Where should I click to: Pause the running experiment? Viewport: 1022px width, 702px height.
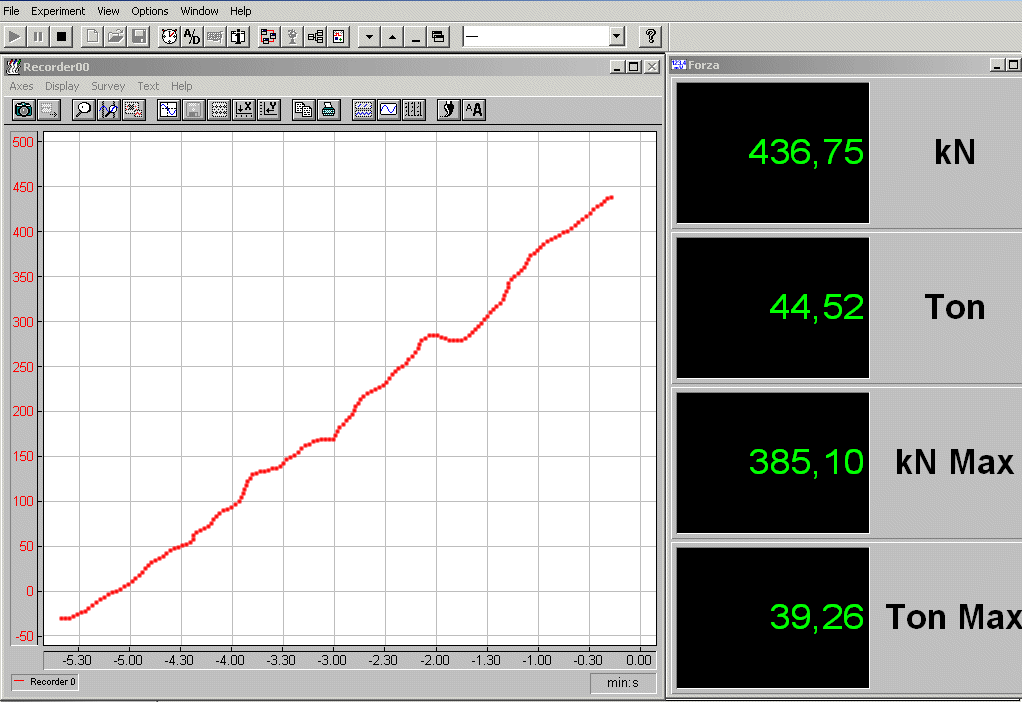point(38,37)
